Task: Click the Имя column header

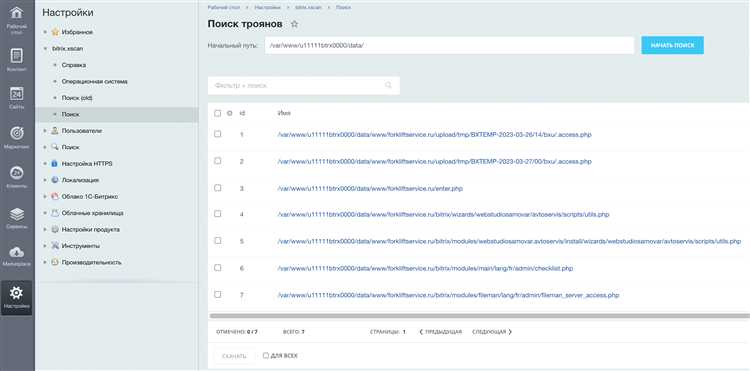Action: 284,113
